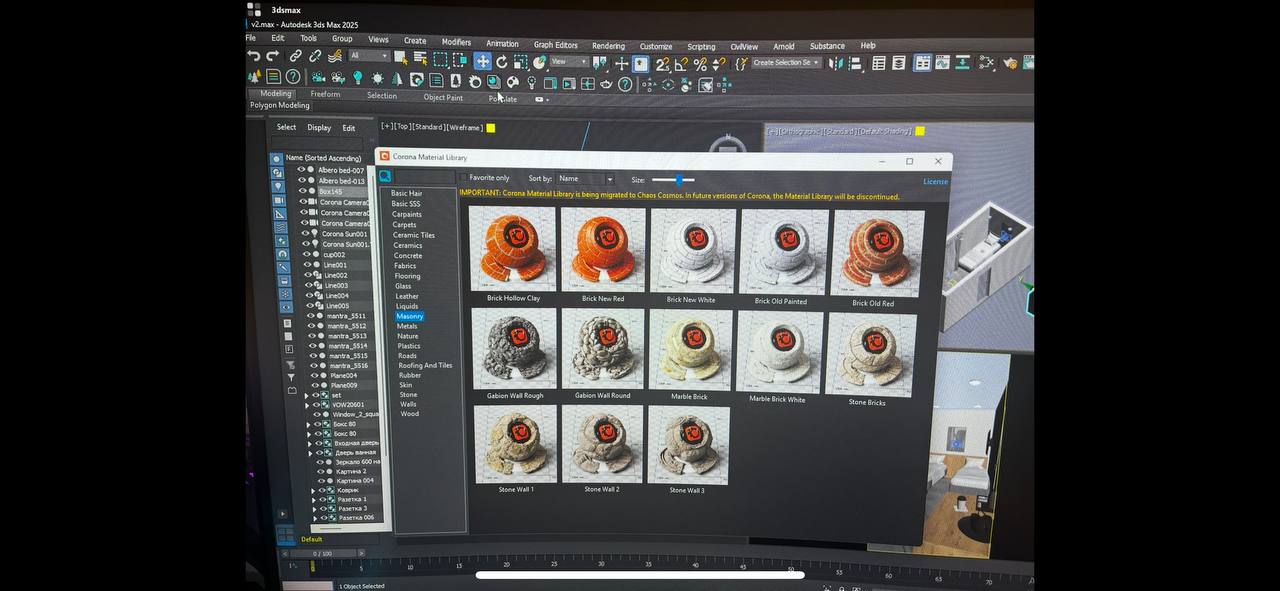Select the Ceramic Tiles category
The width and height of the screenshot is (1280, 591).
(414, 235)
